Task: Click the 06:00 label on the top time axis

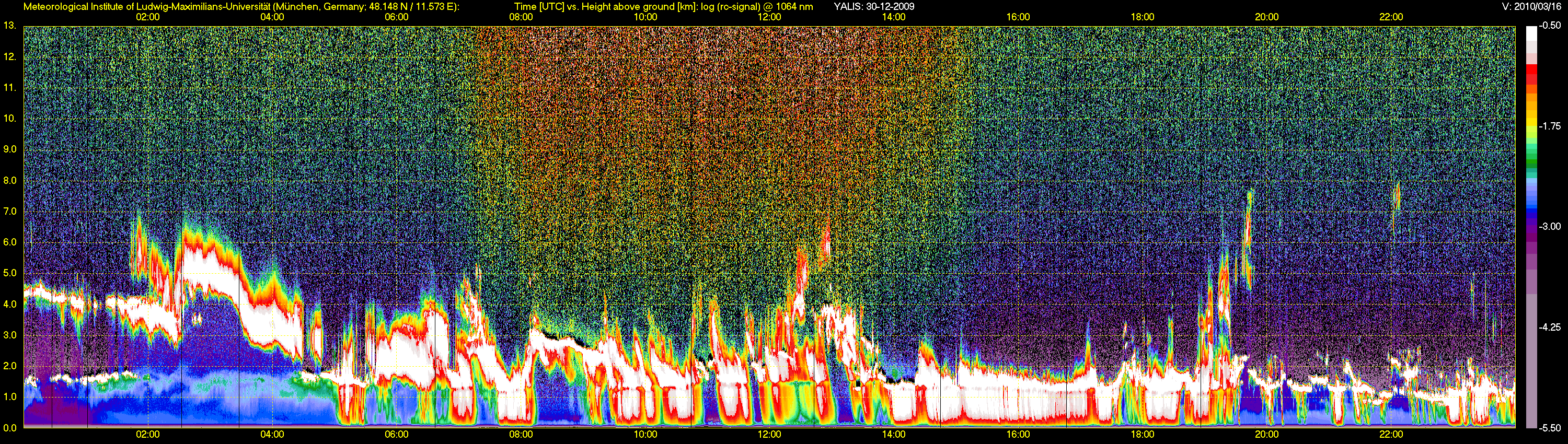Action: click(x=396, y=17)
